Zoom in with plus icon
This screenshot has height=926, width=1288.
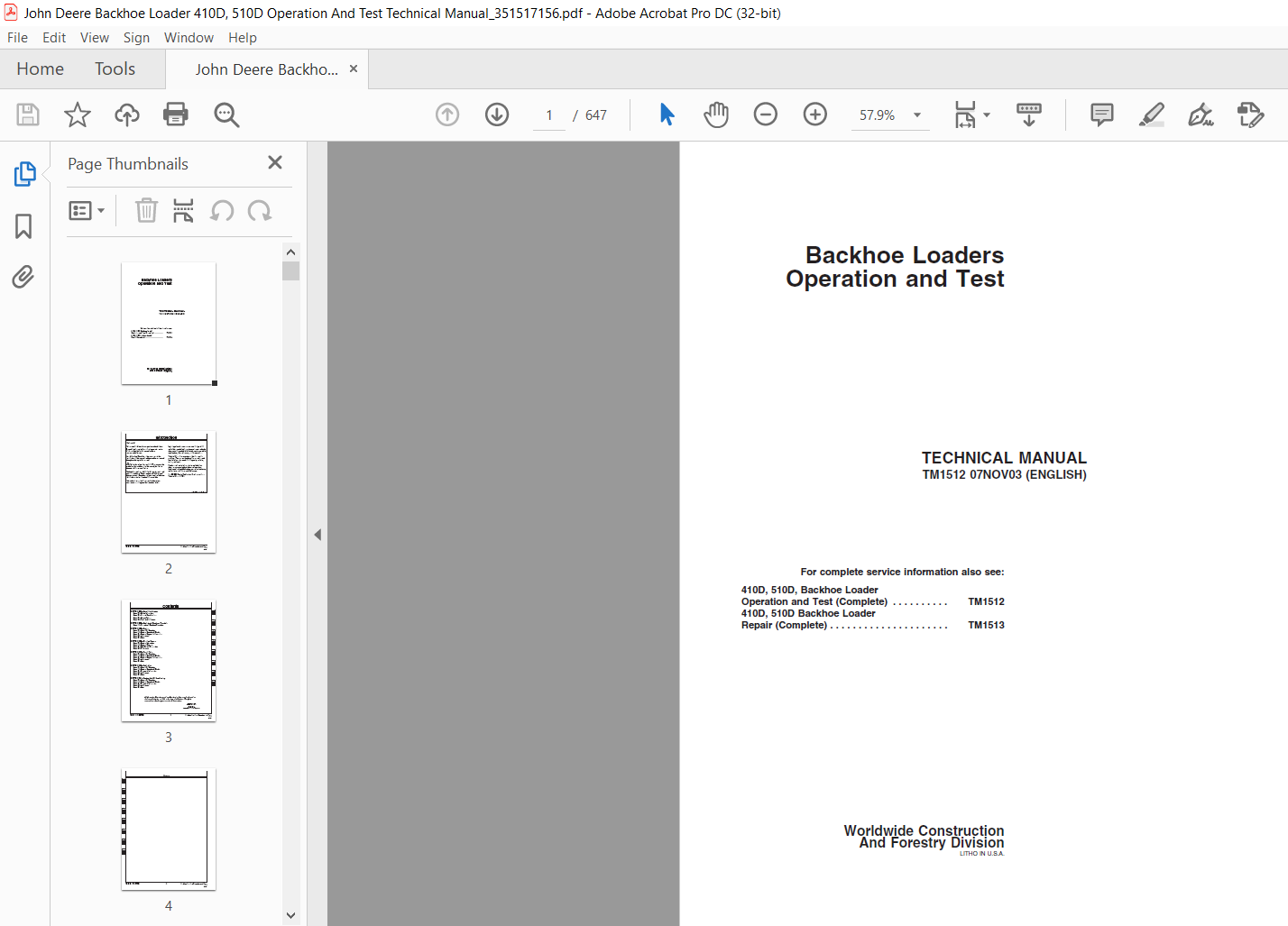pos(815,115)
